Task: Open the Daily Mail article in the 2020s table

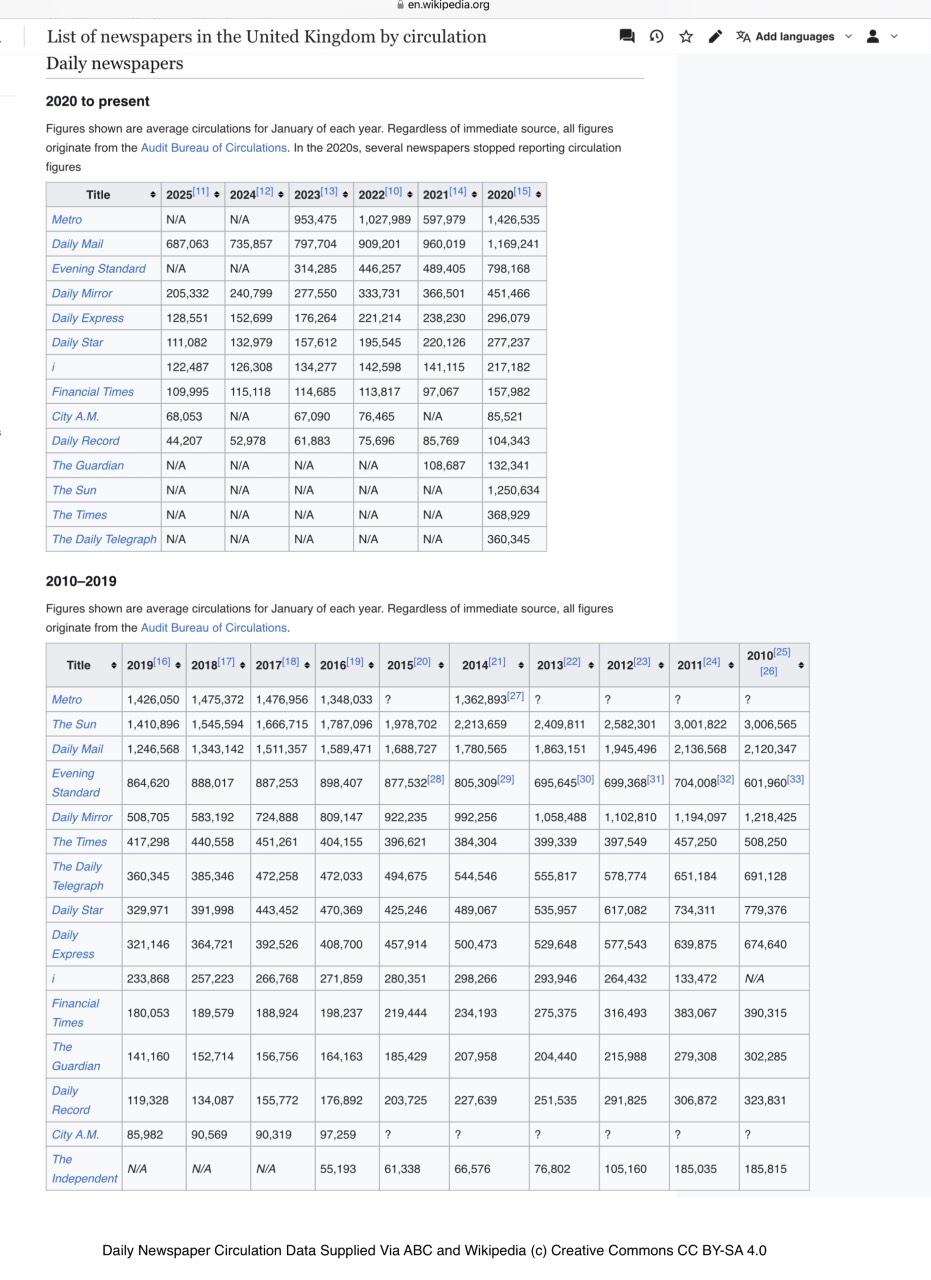Action: (77, 244)
